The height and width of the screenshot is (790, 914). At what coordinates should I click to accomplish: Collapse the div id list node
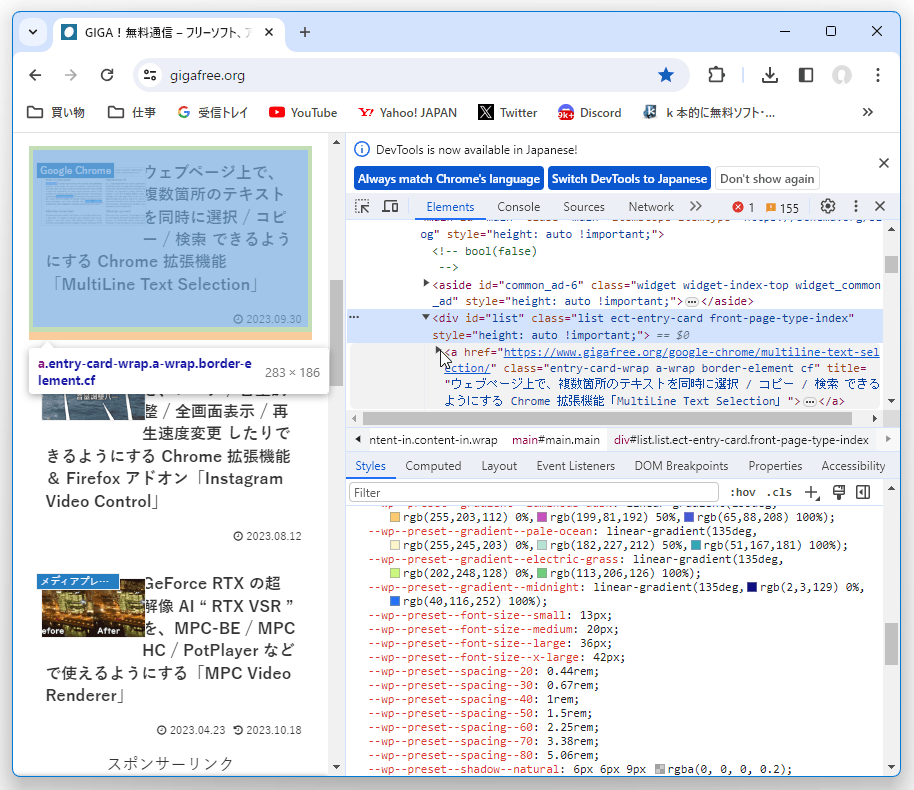click(426, 318)
